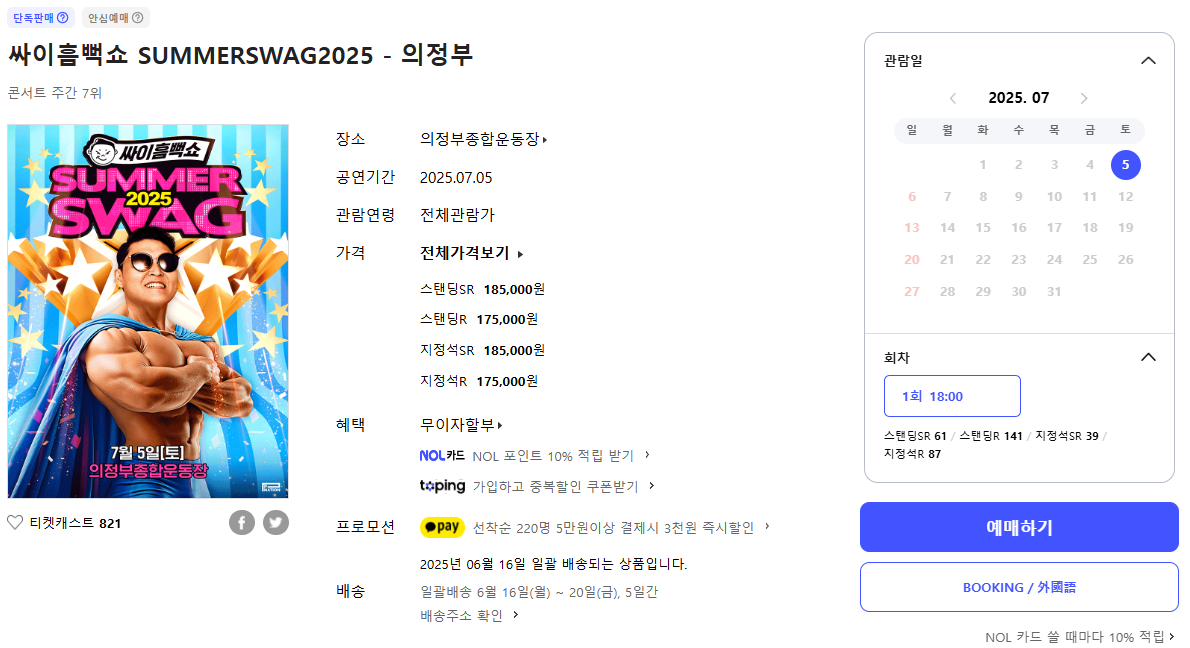
Task: Toggle the wishlist heart icon
Action: 16,520
